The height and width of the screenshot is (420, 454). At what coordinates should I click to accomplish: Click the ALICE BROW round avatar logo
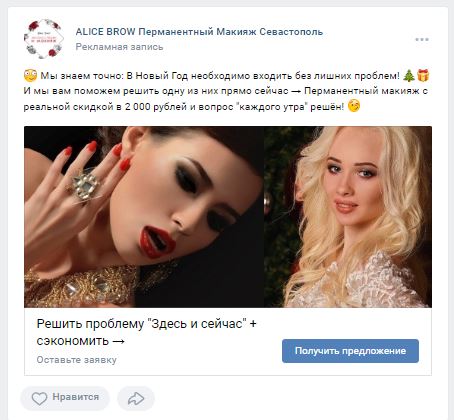click(x=44, y=39)
